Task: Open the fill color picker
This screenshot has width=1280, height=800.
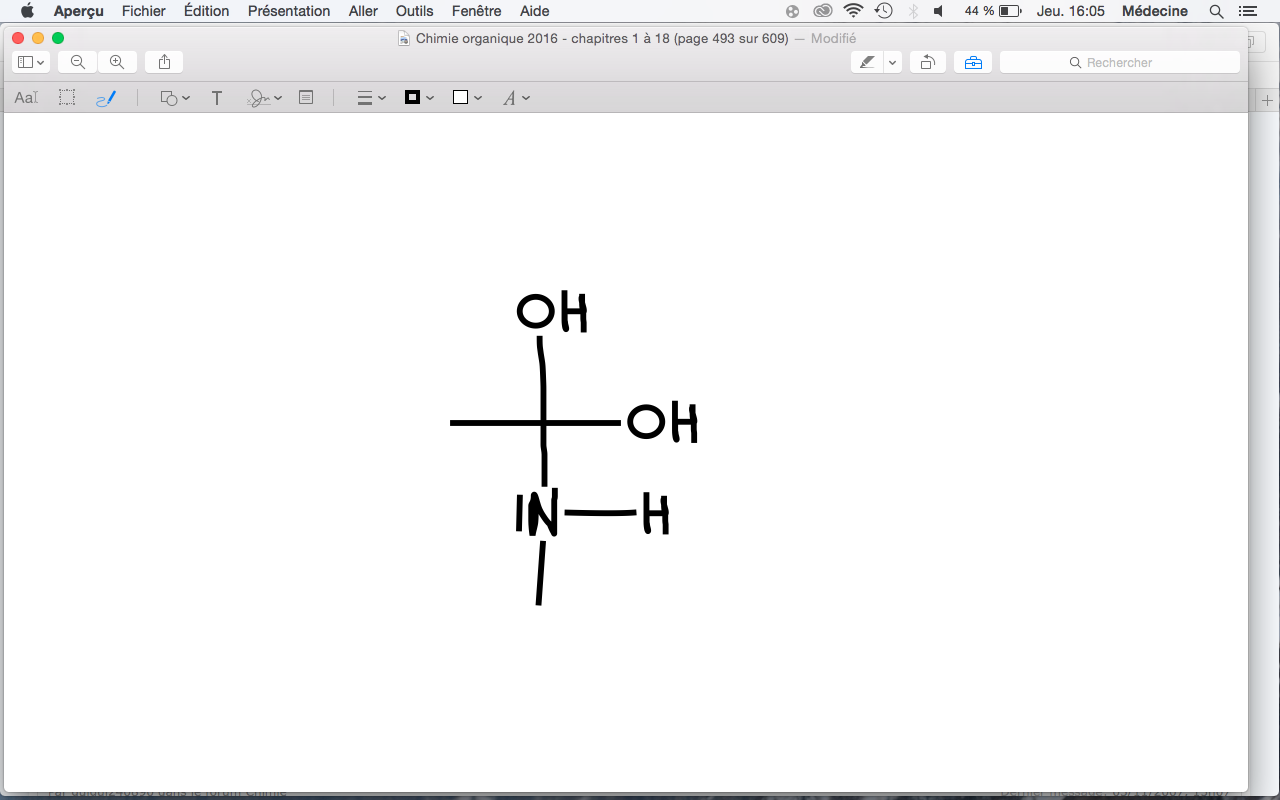Action: tap(467, 98)
